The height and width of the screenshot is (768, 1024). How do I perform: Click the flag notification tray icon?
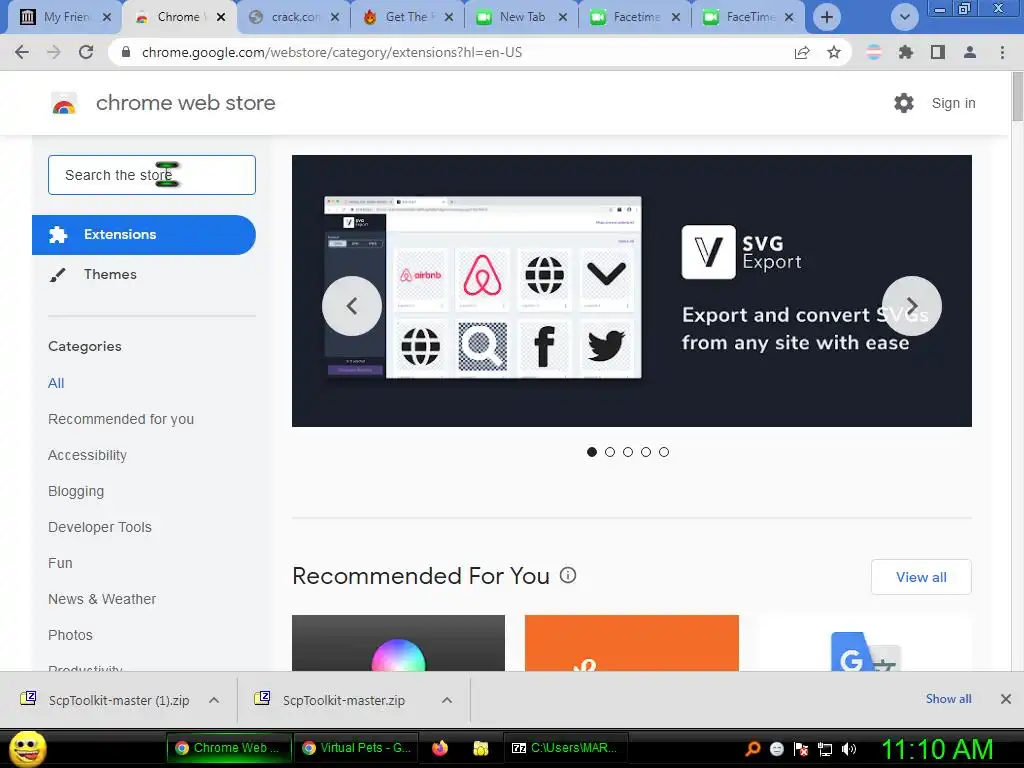tap(801, 748)
